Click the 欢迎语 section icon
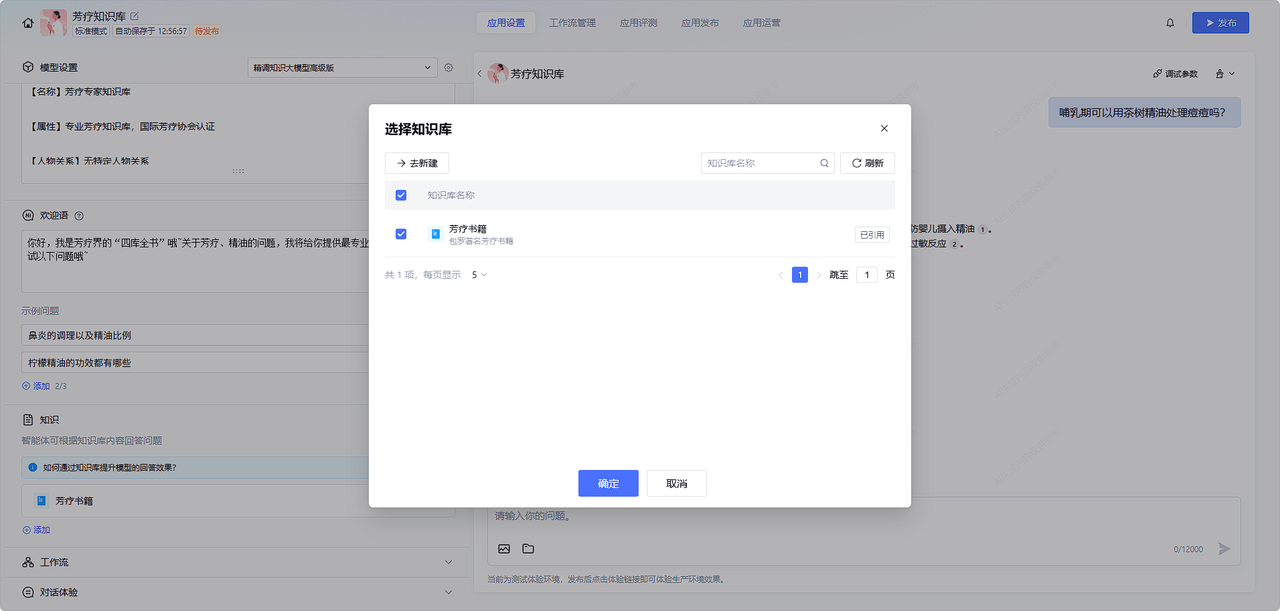The width and height of the screenshot is (1280, 611). (28, 215)
